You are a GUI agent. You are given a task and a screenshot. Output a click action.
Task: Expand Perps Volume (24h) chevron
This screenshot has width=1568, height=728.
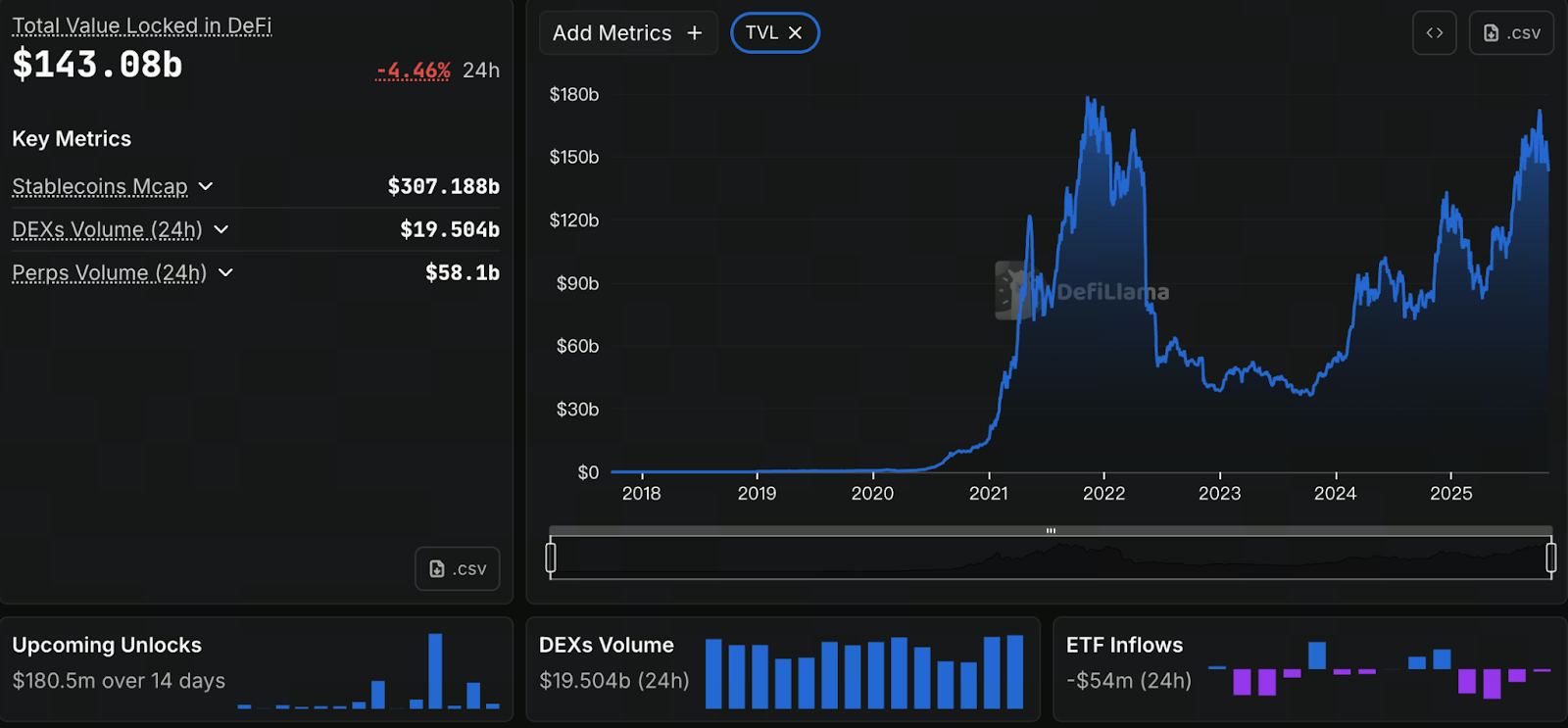pos(226,272)
